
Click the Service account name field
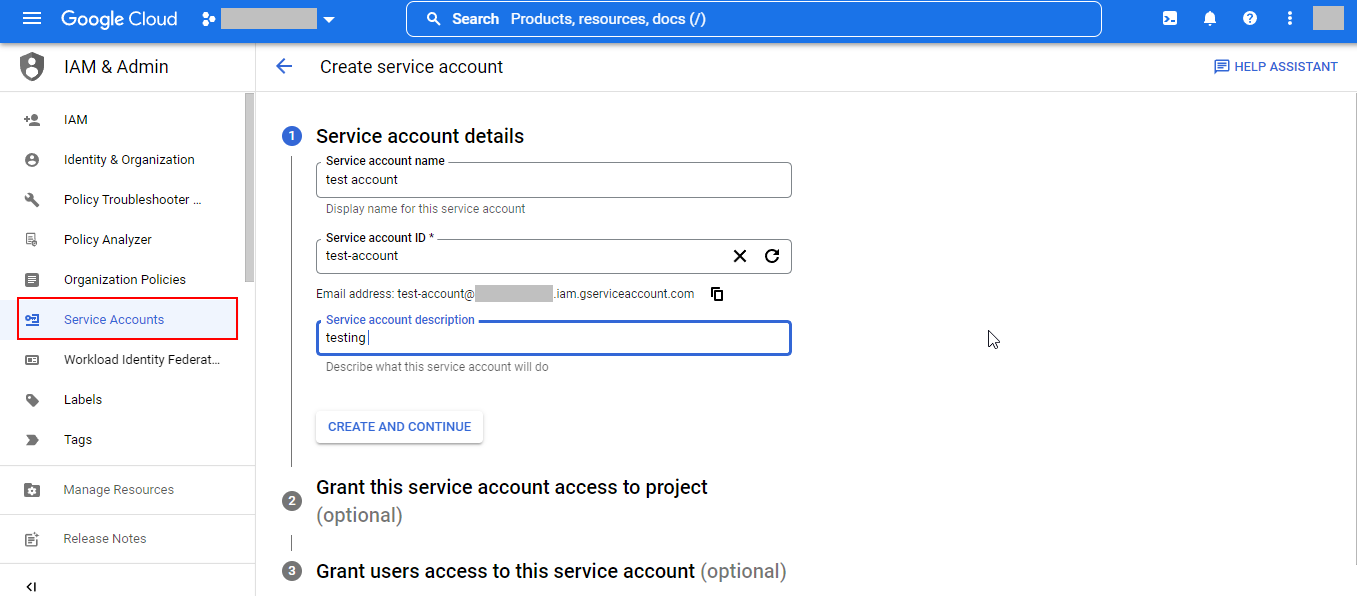pos(553,181)
